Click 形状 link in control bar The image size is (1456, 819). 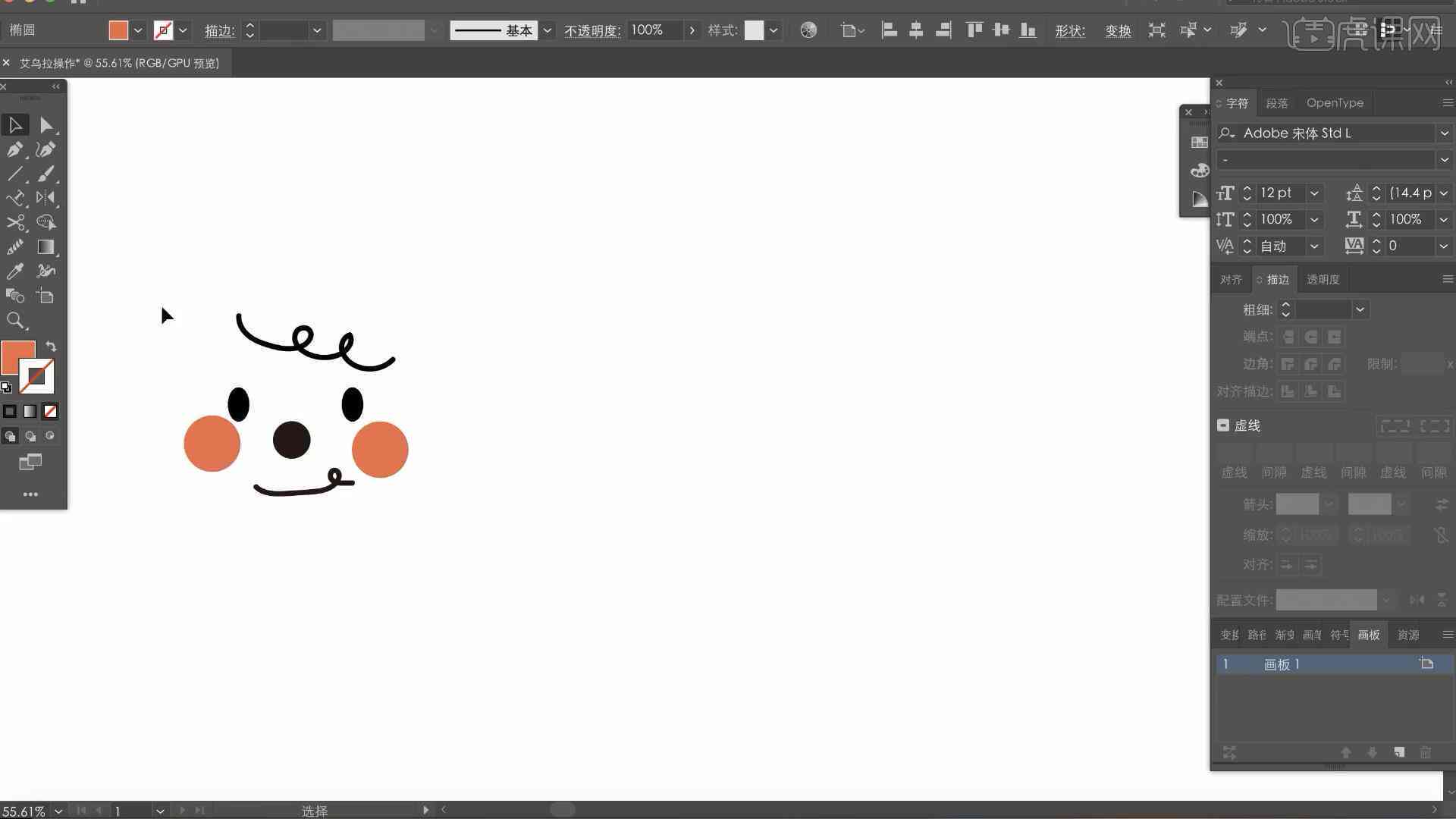pos(1070,30)
